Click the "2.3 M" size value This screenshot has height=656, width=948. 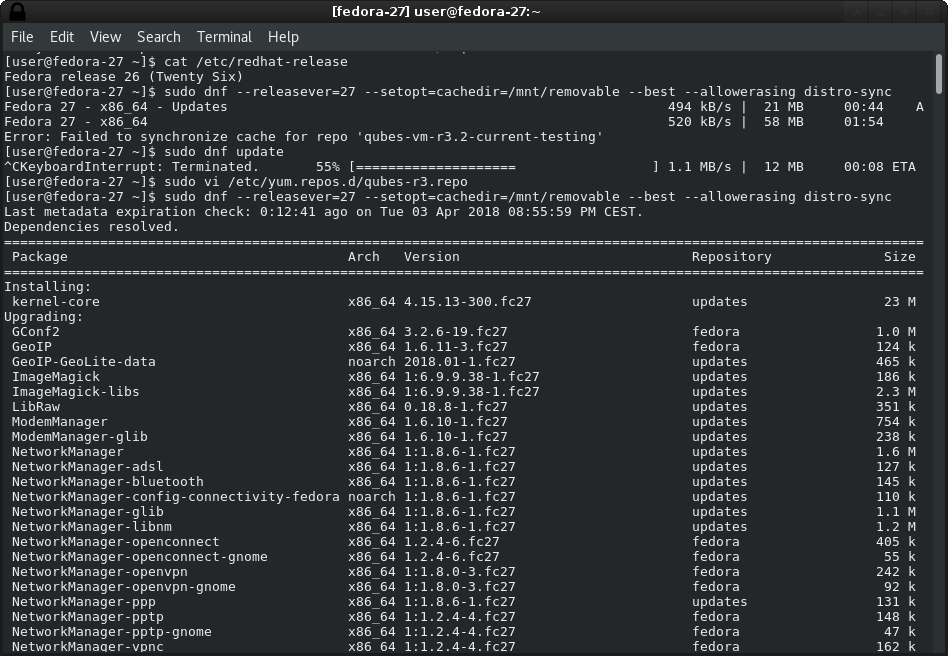point(895,392)
